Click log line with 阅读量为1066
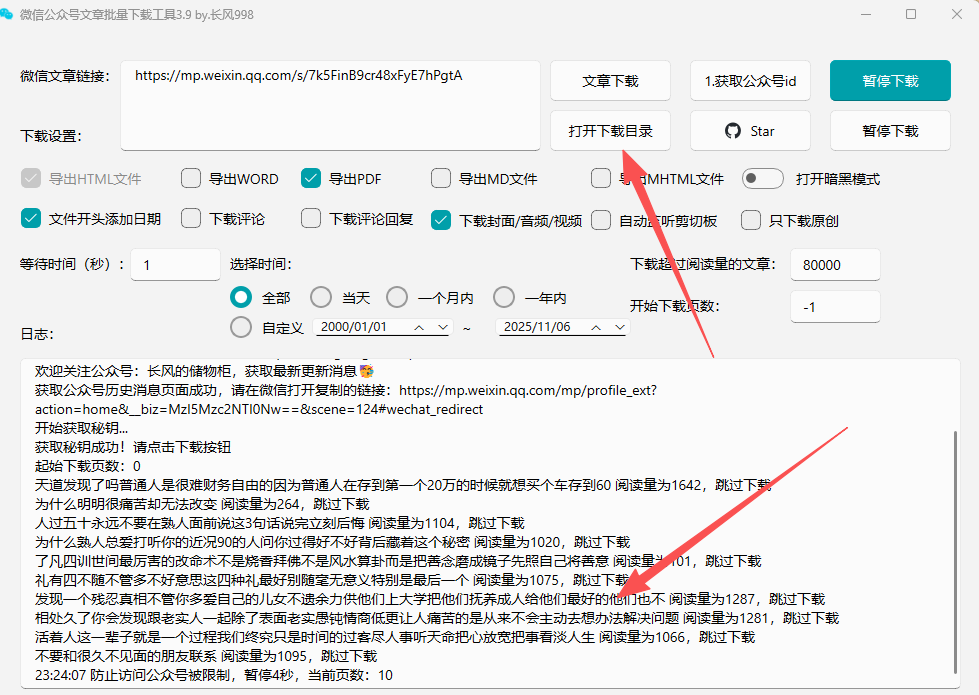This screenshot has width=979, height=695. point(395,637)
